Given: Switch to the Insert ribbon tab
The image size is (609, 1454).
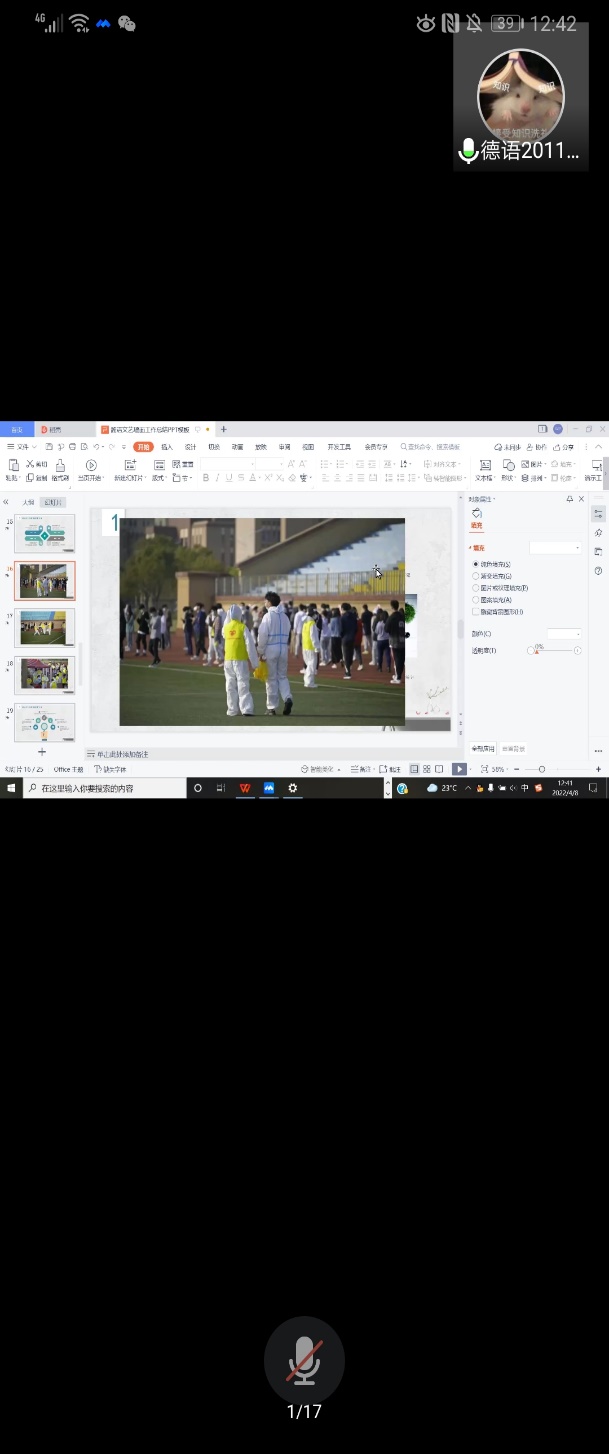Looking at the screenshot, I should tap(167, 447).
